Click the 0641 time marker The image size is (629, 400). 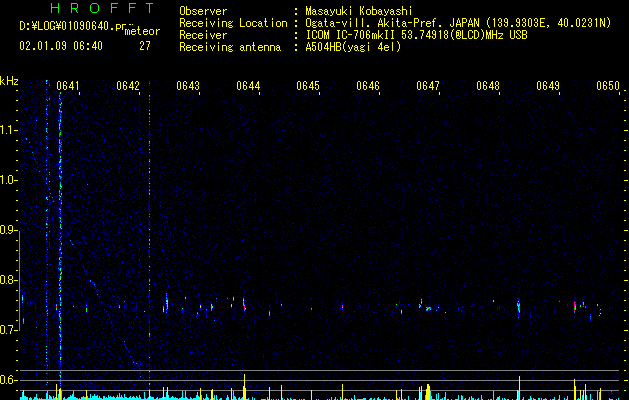tap(68, 86)
